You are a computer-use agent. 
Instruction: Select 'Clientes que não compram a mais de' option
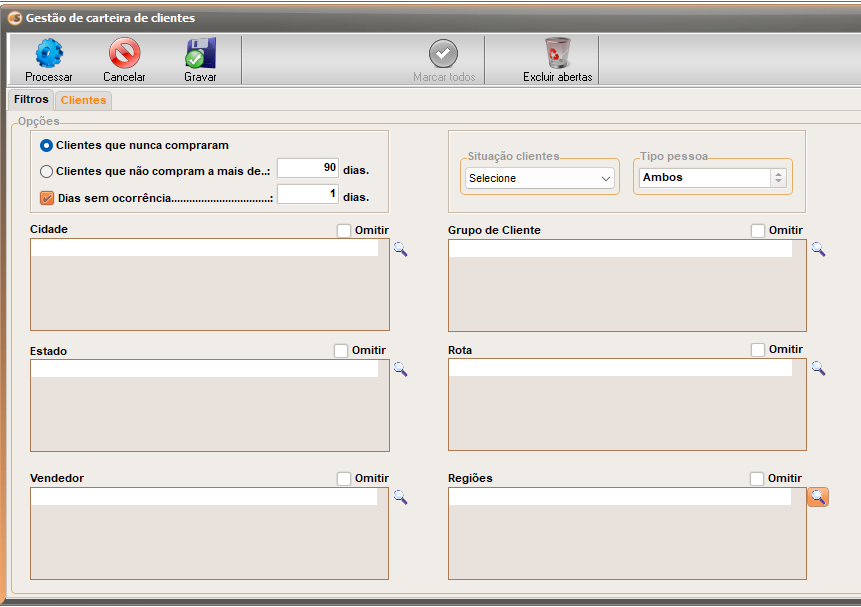click(46, 171)
